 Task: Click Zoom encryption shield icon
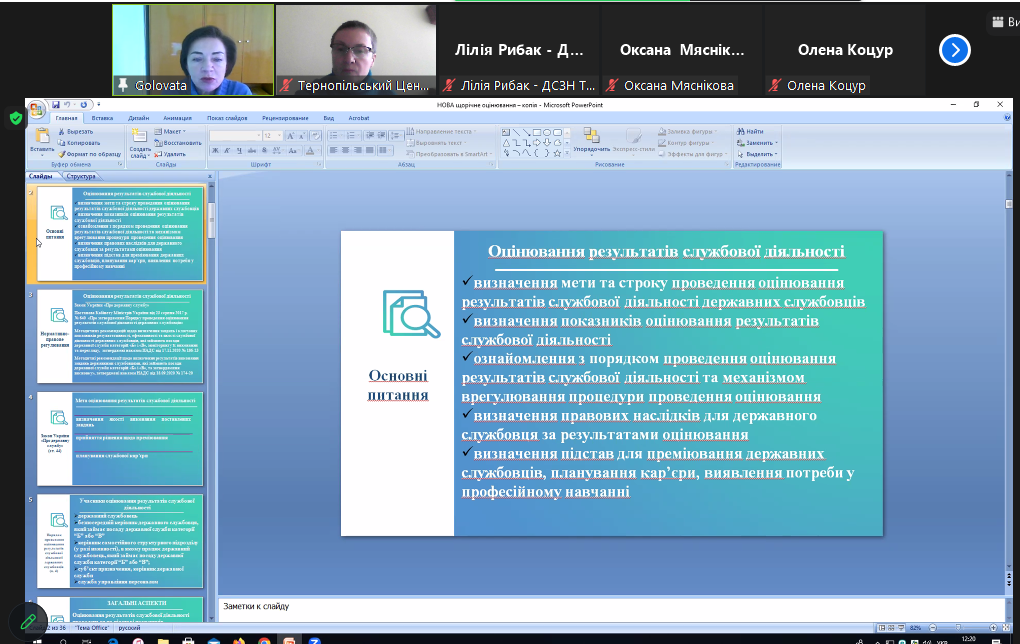pos(15,118)
